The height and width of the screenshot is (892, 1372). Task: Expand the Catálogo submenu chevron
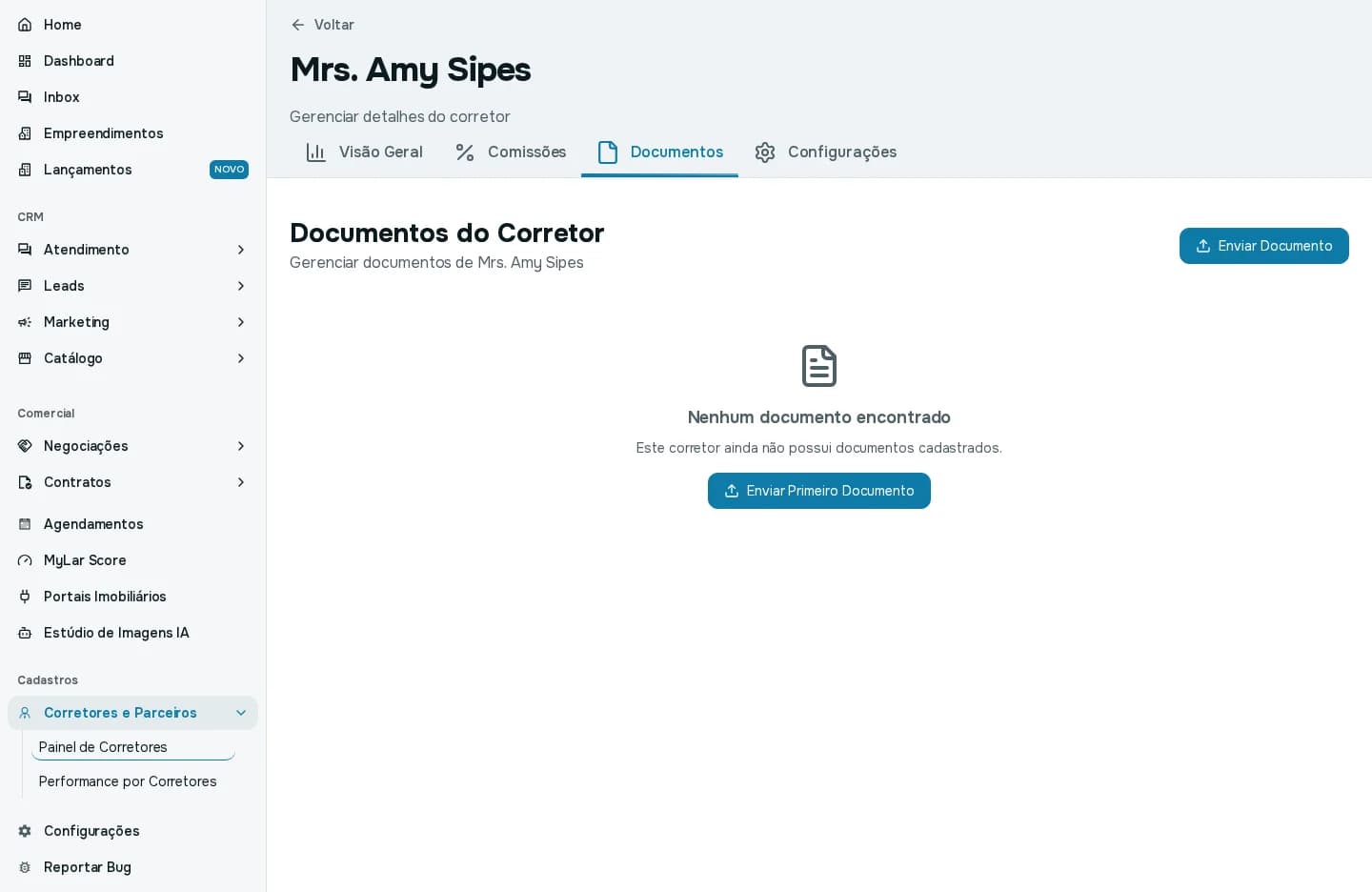[241, 358]
